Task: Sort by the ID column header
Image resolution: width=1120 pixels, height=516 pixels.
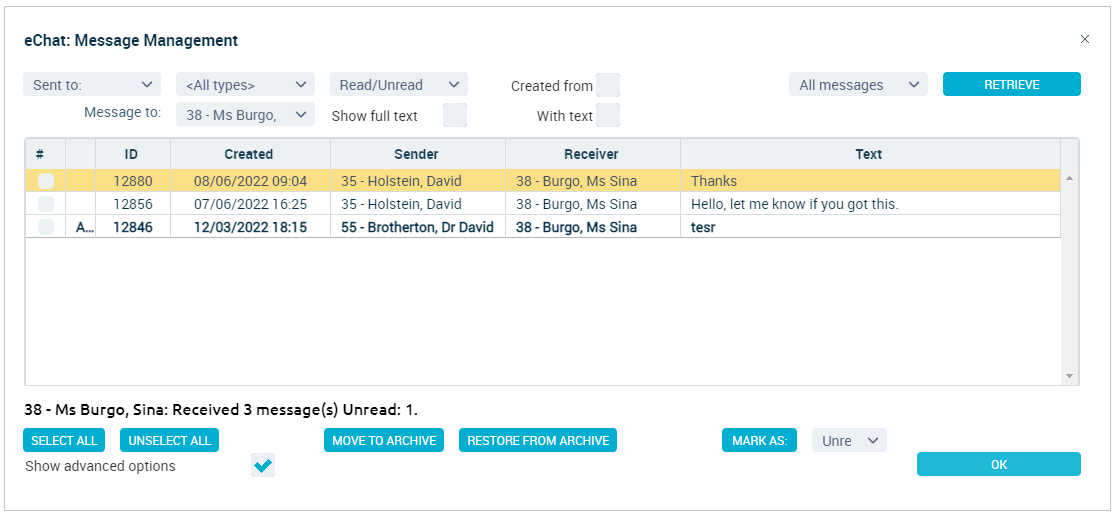Action: coord(133,154)
